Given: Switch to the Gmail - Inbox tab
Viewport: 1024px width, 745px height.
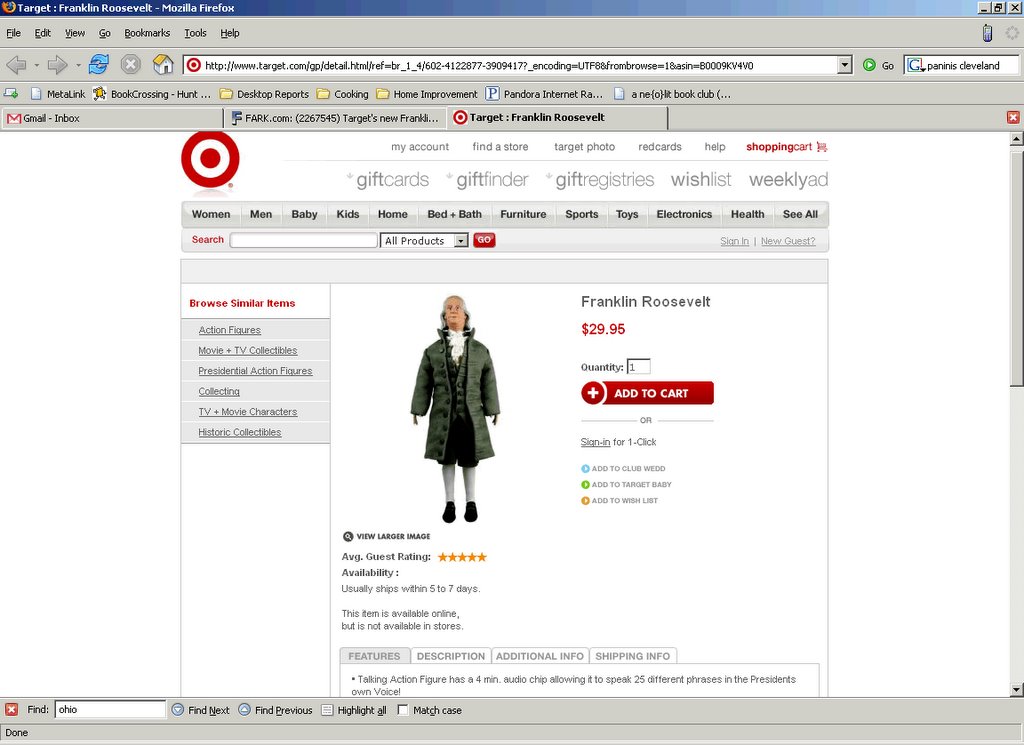Looking at the screenshot, I should coord(112,118).
